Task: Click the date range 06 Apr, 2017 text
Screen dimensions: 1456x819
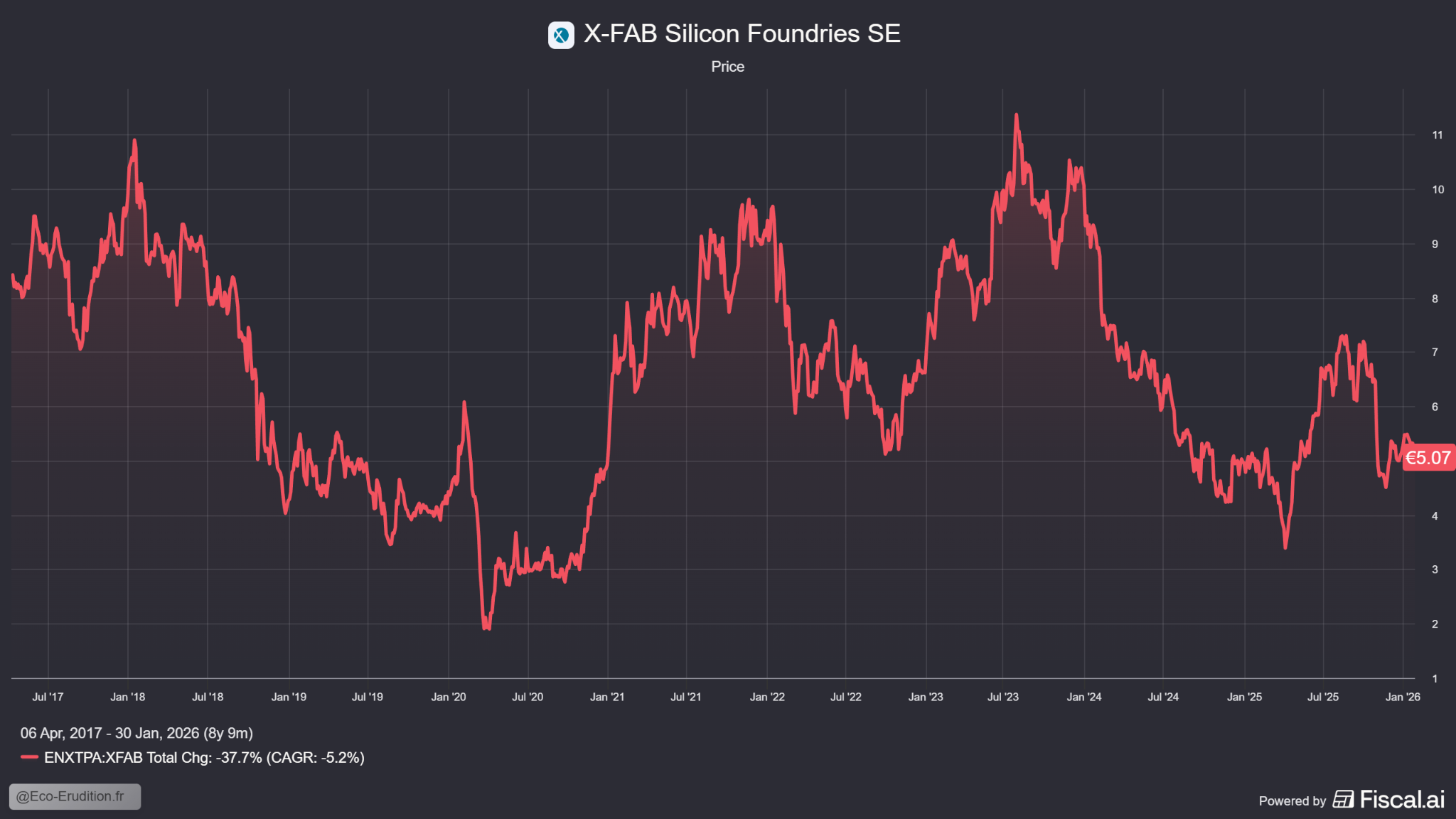Action: 136,733
